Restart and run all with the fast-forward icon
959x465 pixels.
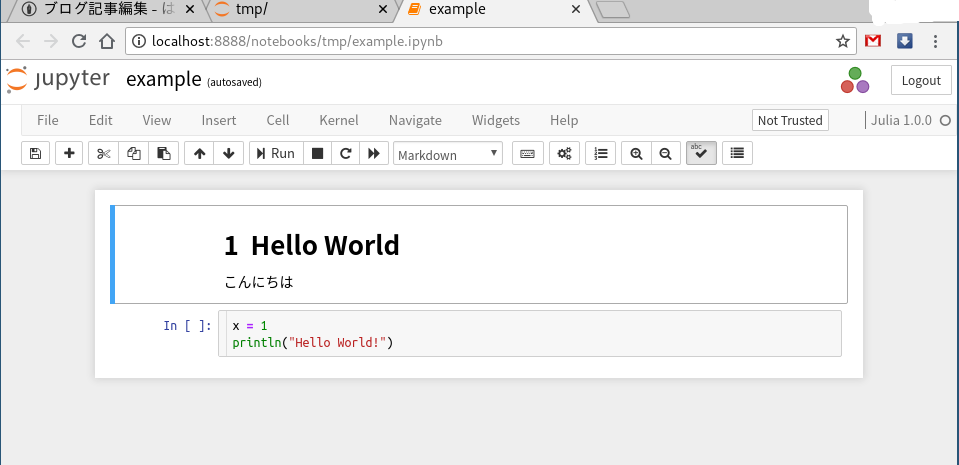(374, 154)
